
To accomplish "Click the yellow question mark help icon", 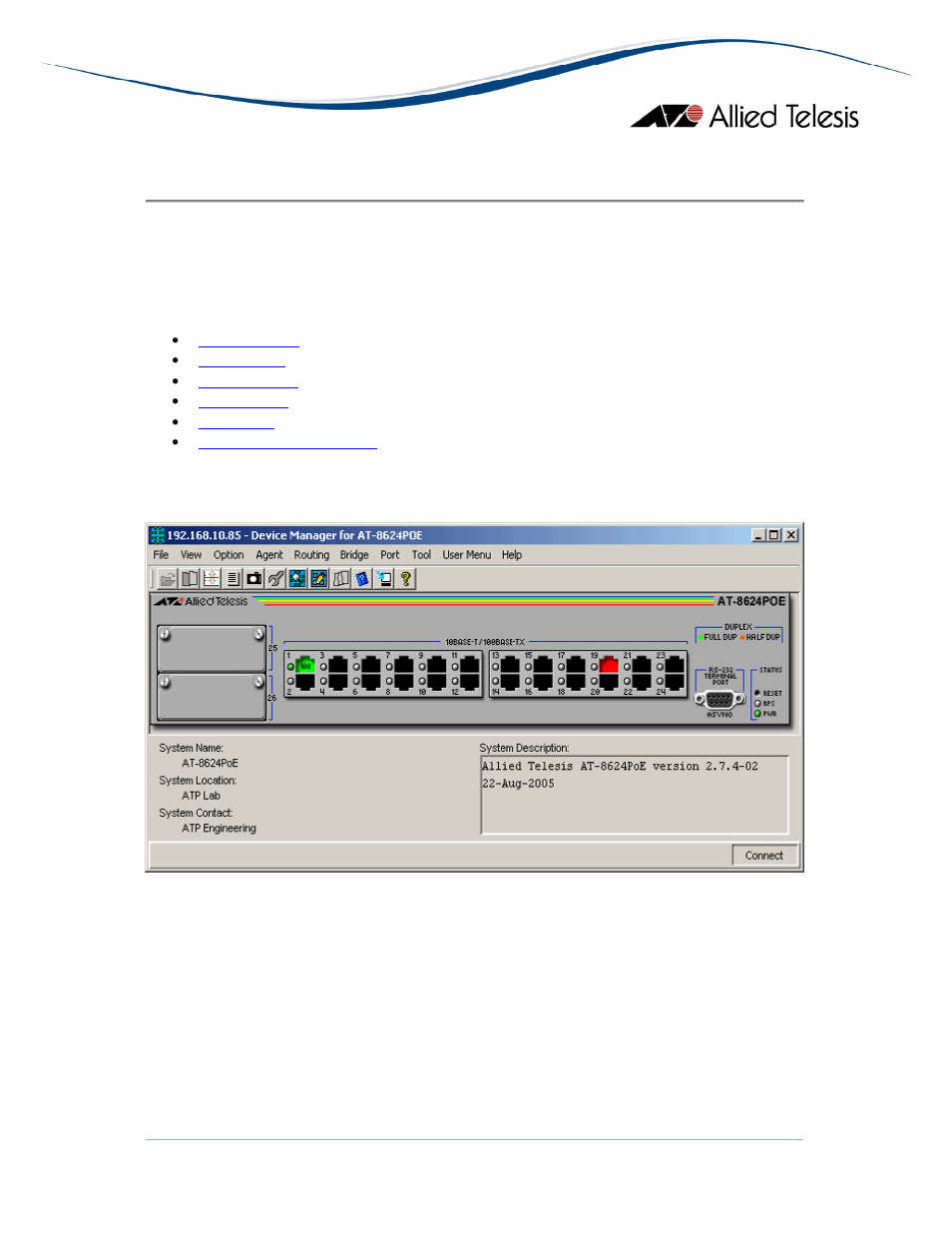I will click(x=406, y=578).
